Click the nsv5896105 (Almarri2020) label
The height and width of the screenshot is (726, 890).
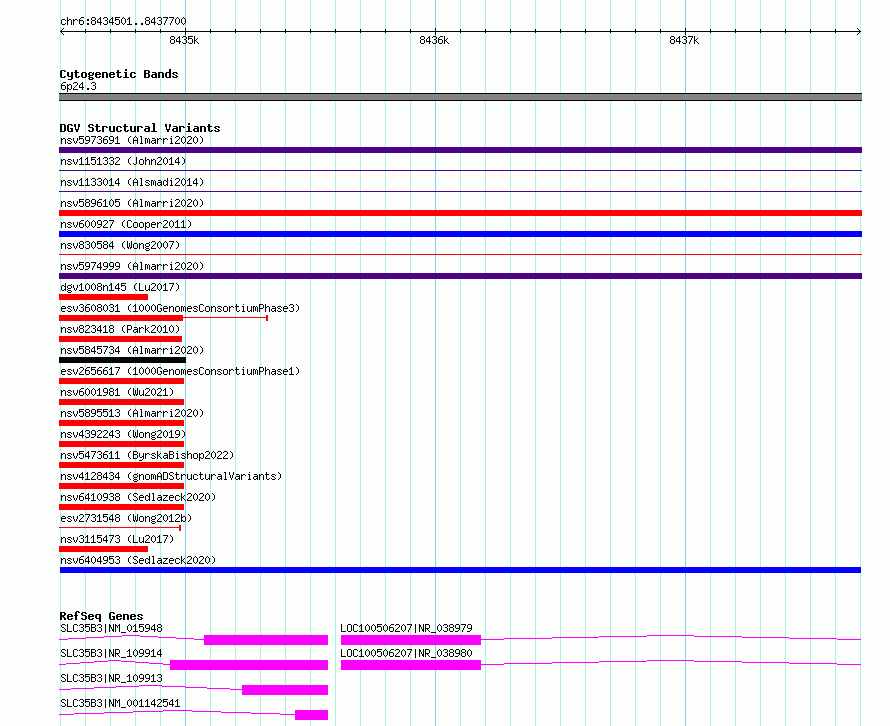point(132,203)
